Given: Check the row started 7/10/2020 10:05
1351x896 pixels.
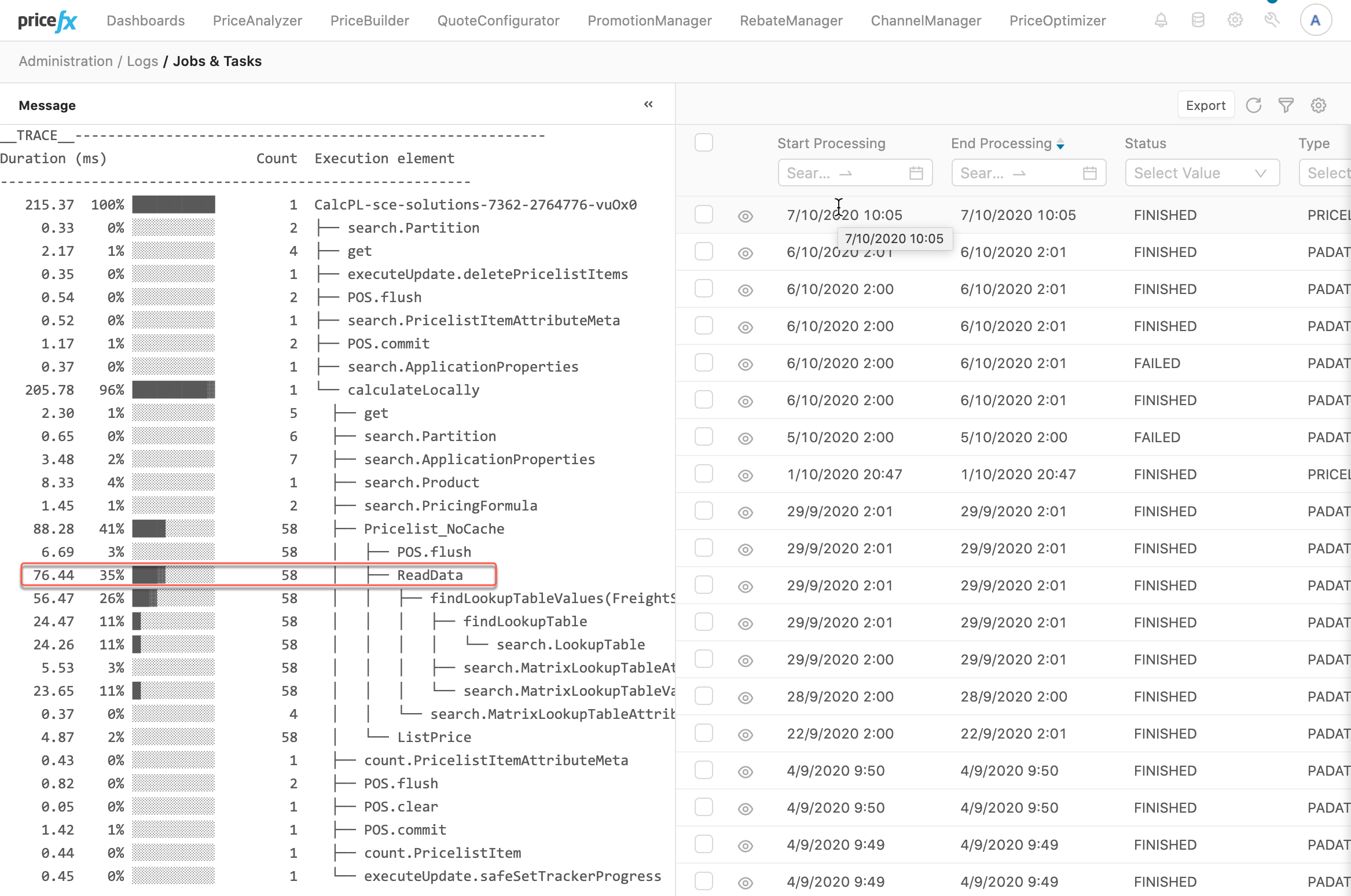Looking at the screenshot, I should pyautogui.click(x=703, y=215).
